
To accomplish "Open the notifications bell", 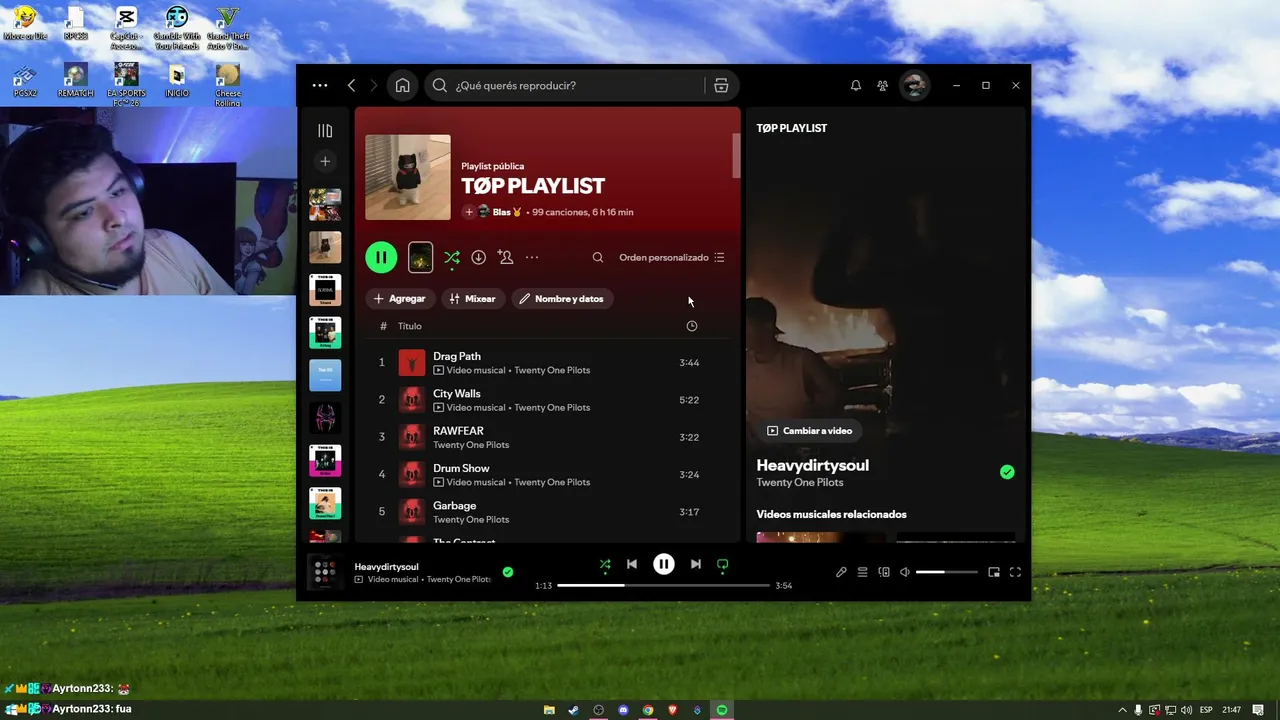I will (x=856, y=86).
